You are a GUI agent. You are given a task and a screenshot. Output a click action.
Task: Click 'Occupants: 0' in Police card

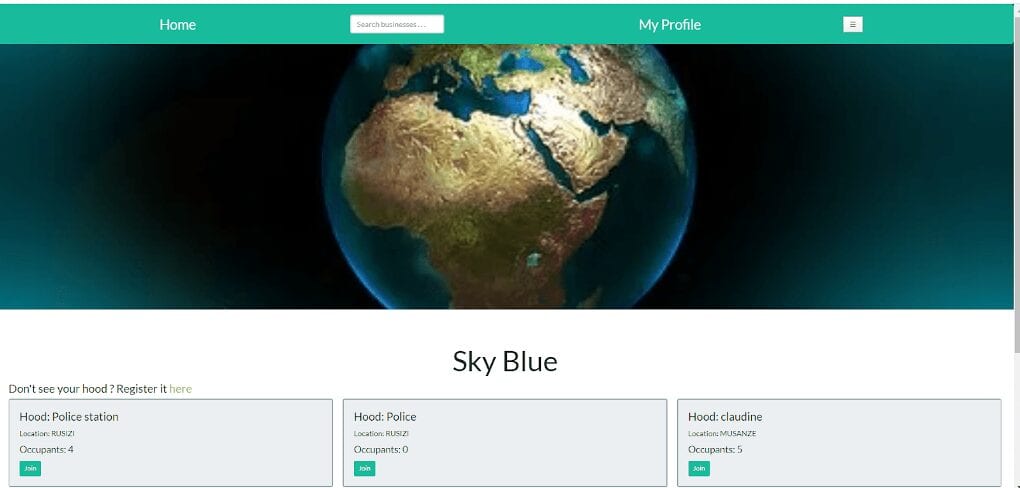coord(381,449)
